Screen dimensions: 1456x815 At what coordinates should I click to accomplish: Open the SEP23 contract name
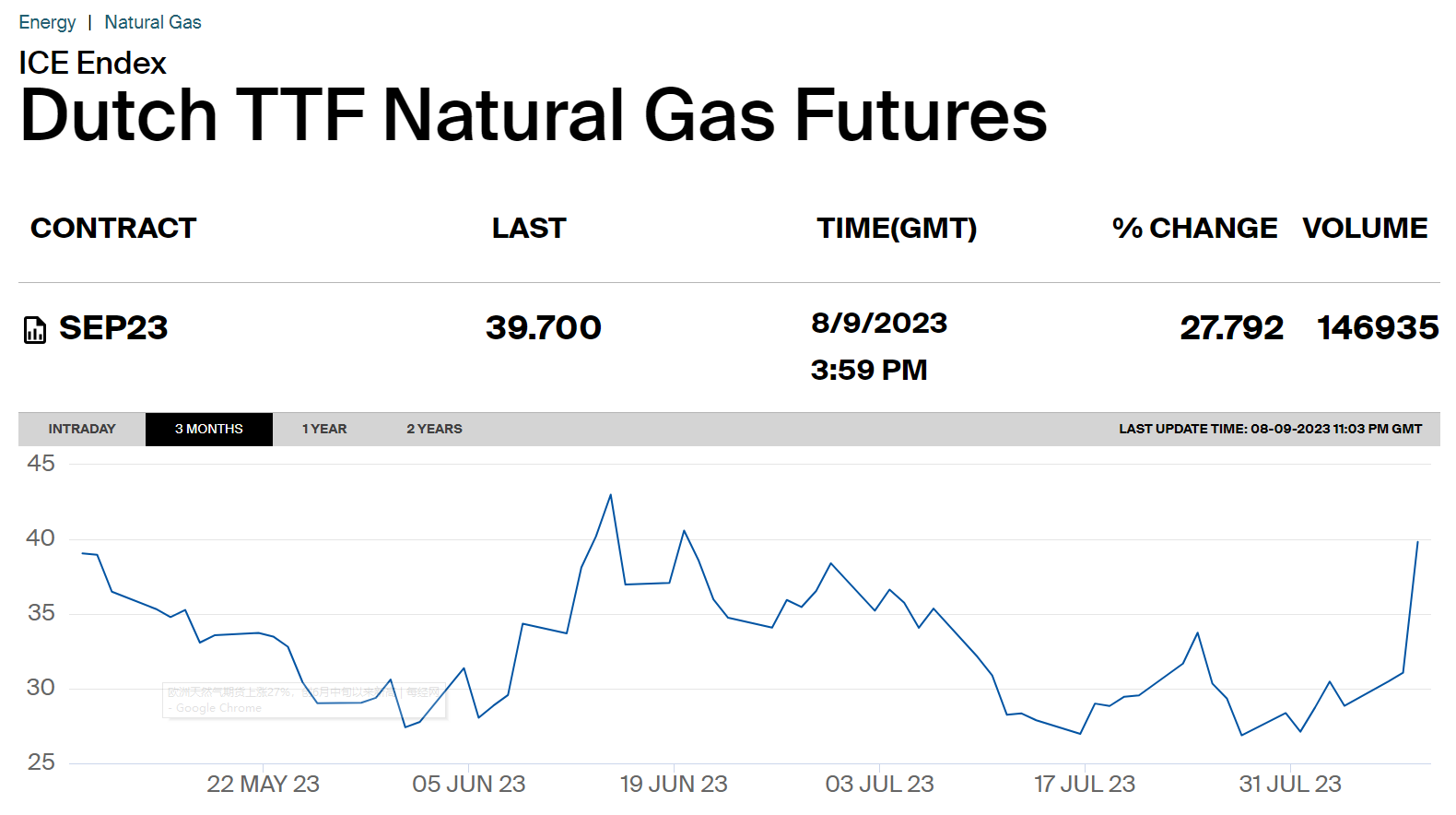113,328
